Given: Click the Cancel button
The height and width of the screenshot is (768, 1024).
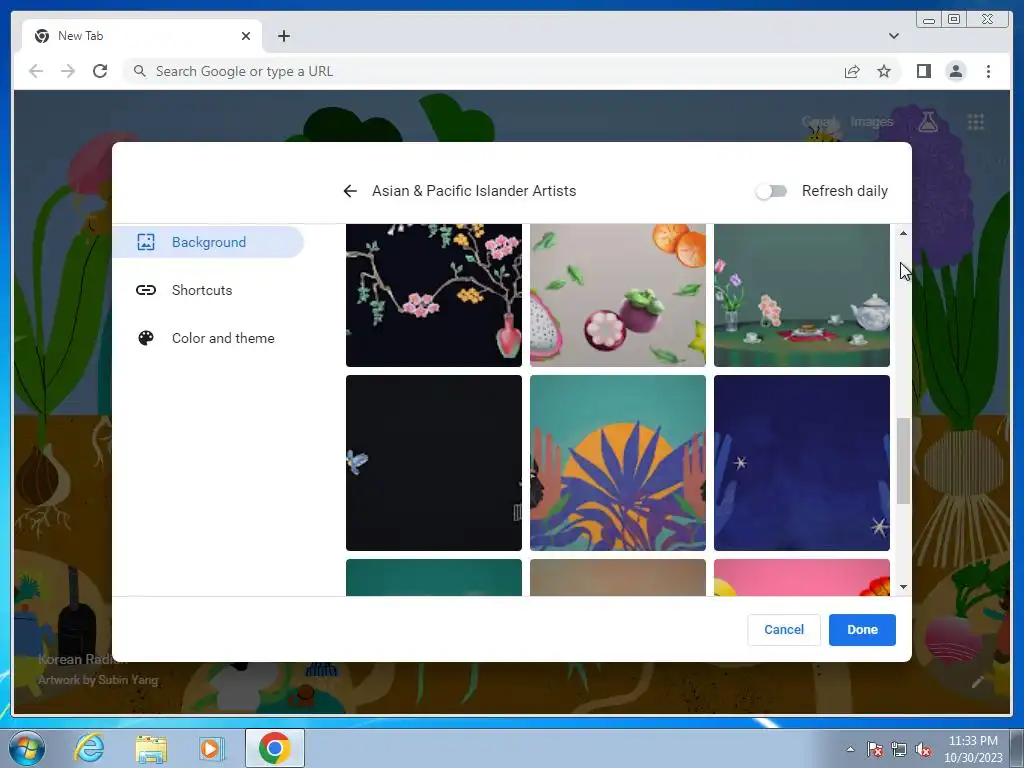Looking at the screenshot, I should tap(784, 630).
